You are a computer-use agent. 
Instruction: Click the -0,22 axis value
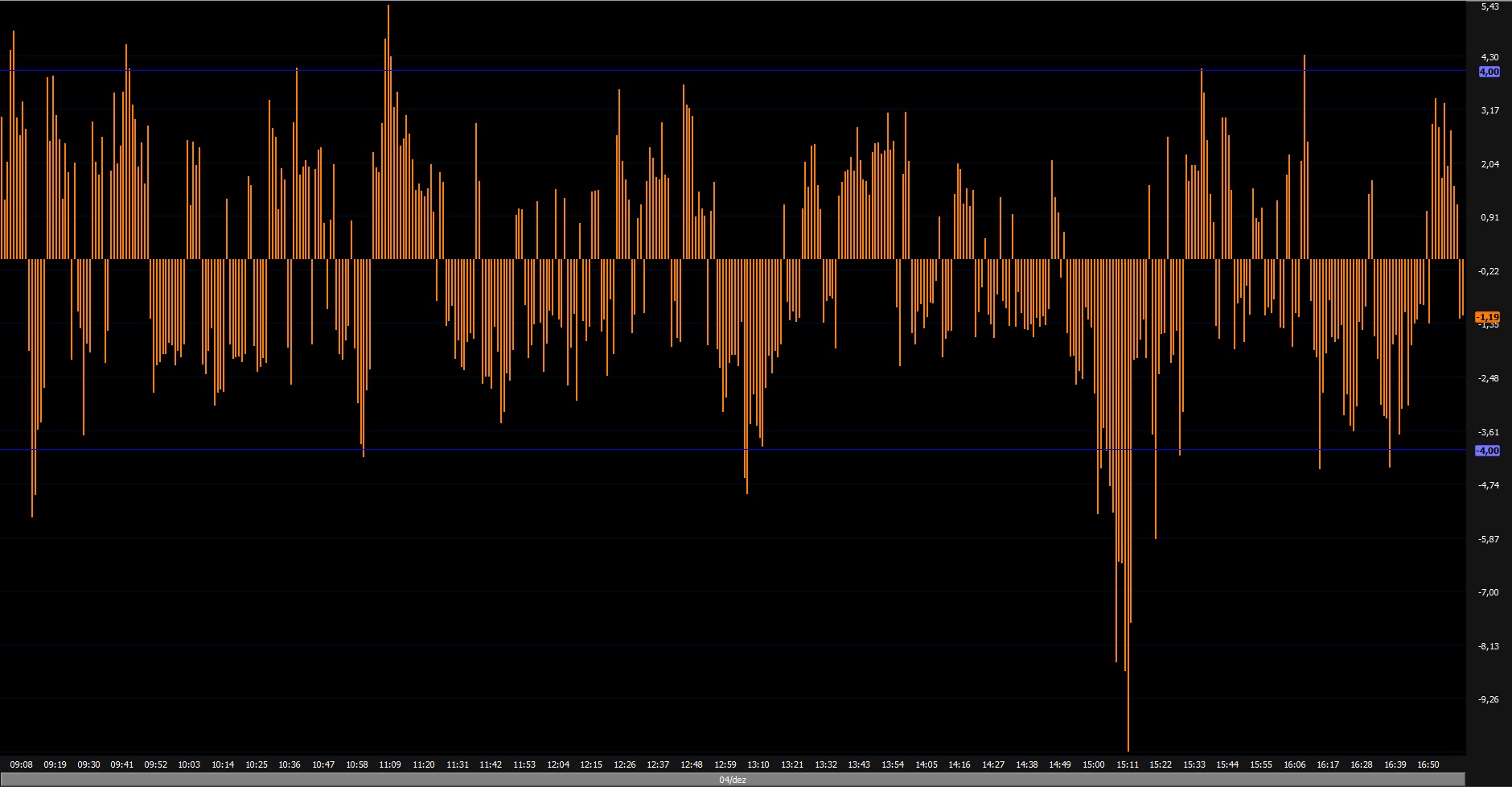pyautogui.click(x=1488, y=271)
